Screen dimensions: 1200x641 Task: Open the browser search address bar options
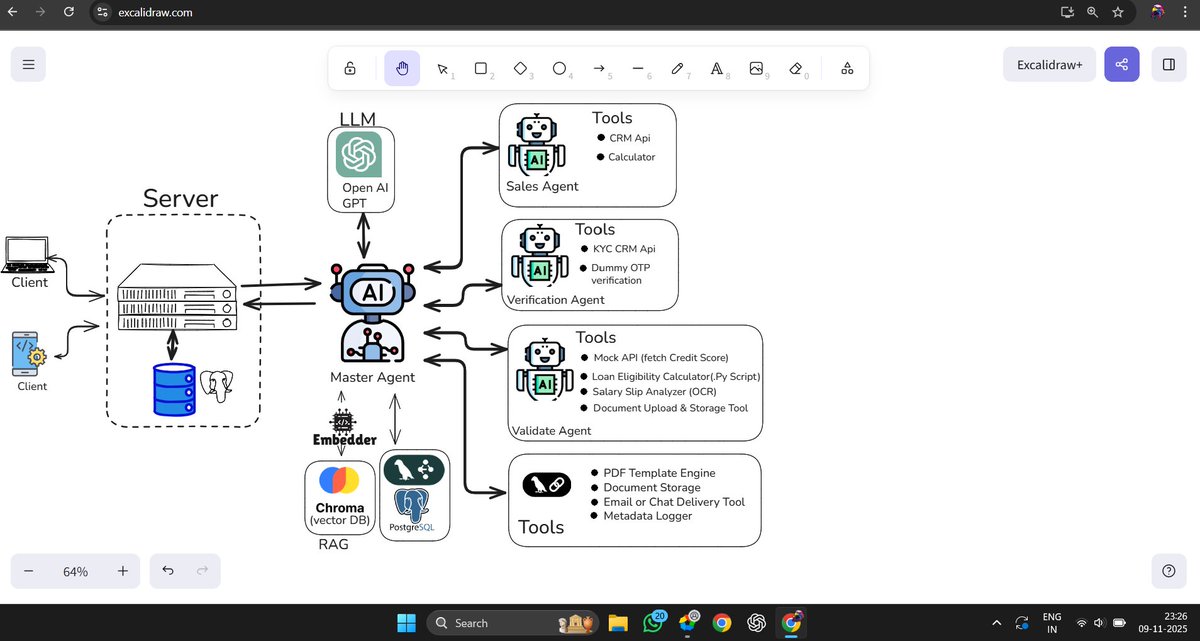(x=100, y=12)
